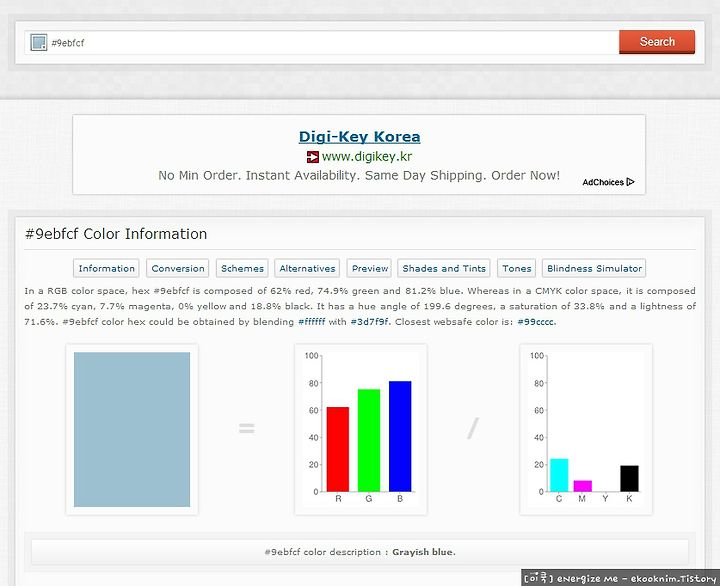Select the Alternatives tab
Image resolution: width=720 pixels, height=586 pixels.
tap(307, 268)
